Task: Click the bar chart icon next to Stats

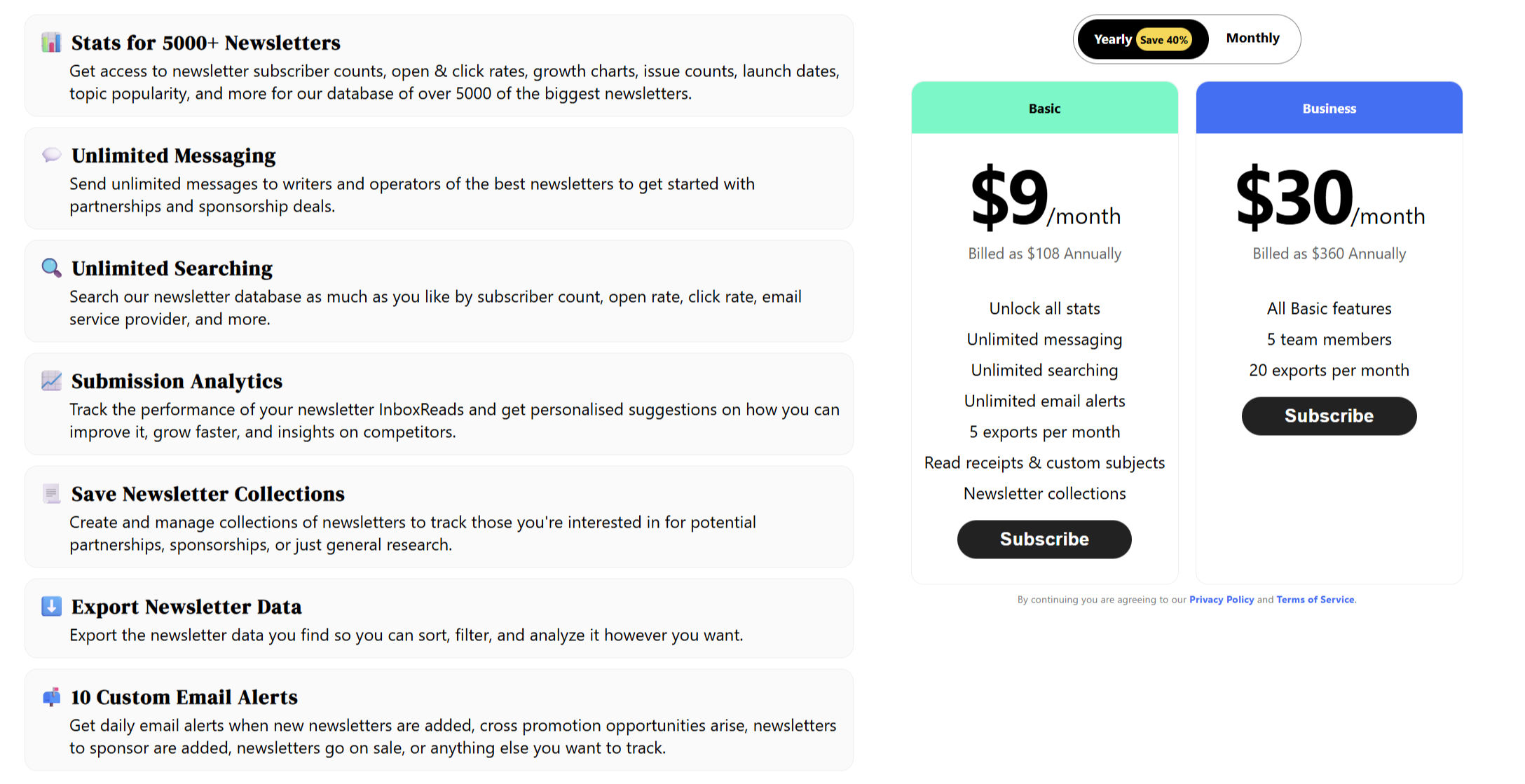Action: [x=50, y=43]
